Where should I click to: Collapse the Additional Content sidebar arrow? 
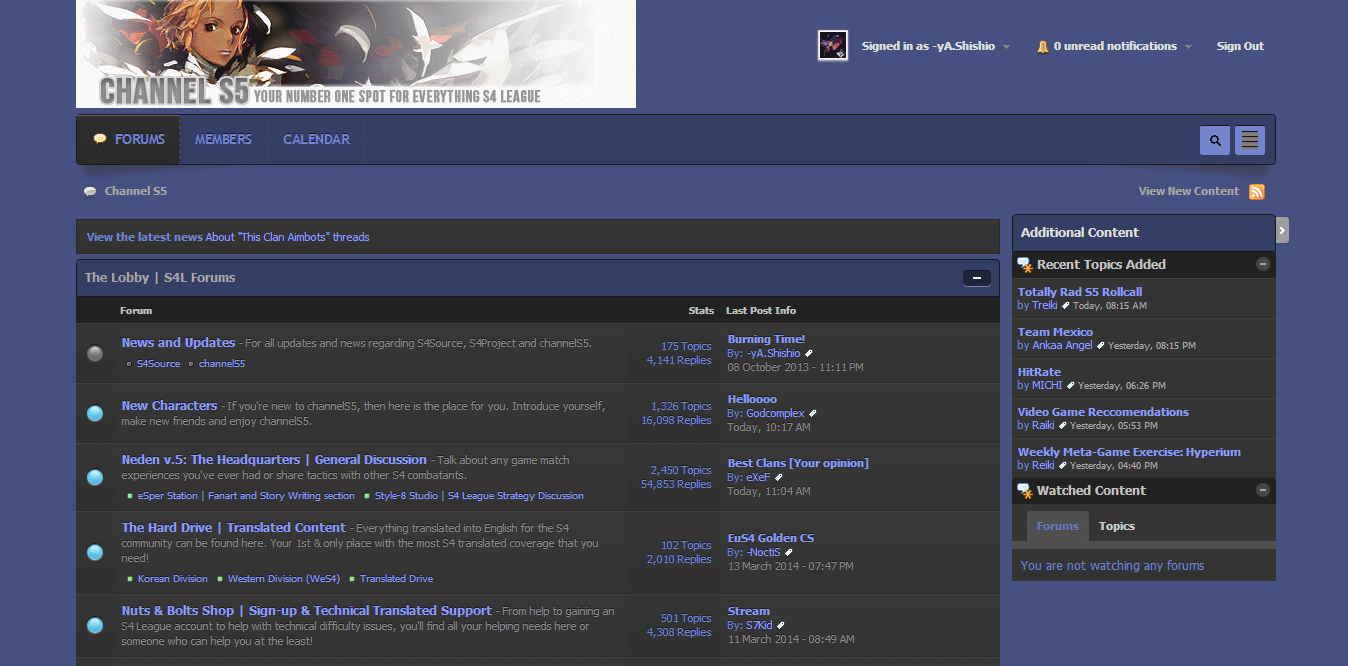coord(1283,230)
